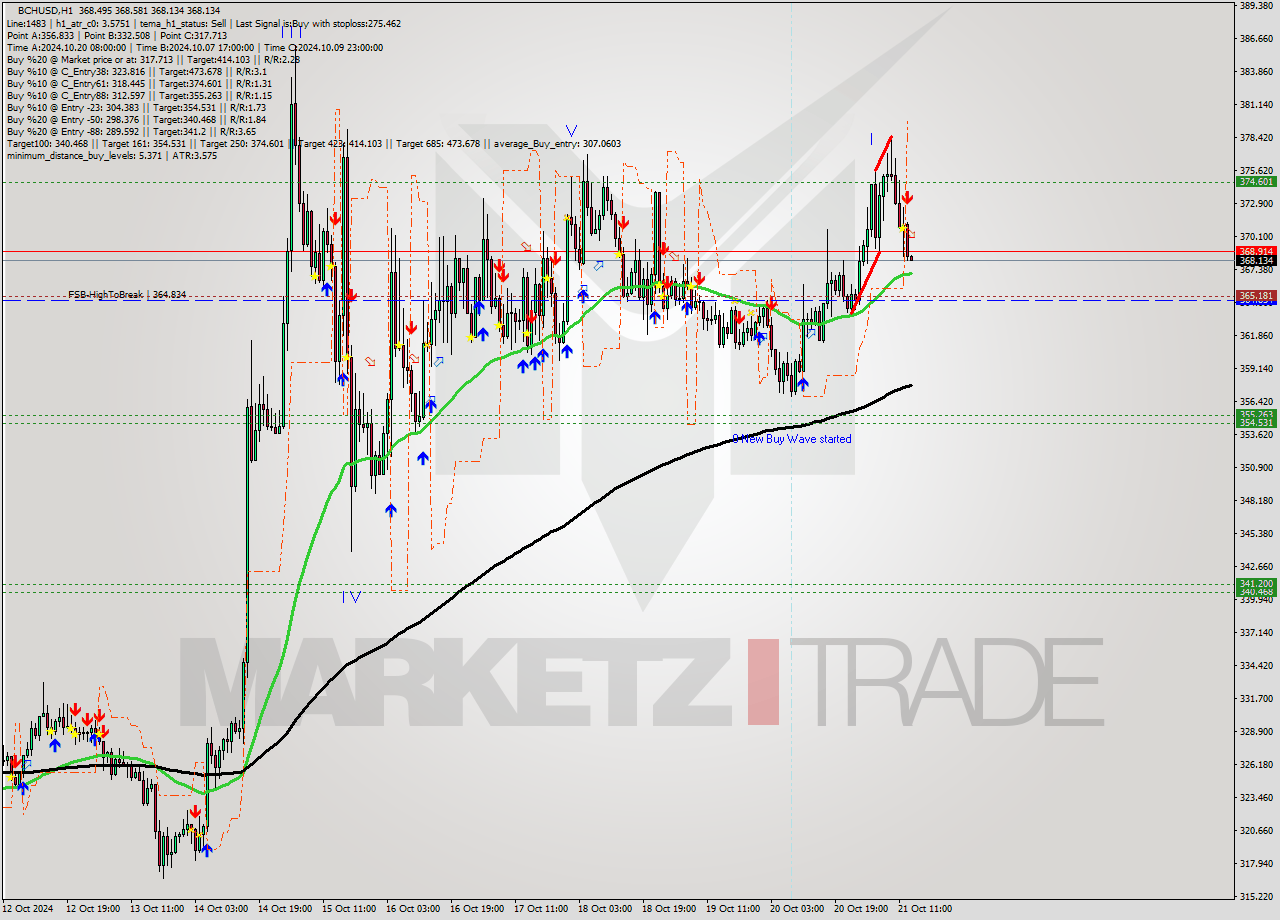Click the 12 Oct 19:00 time label

click(x=93, y=909)
